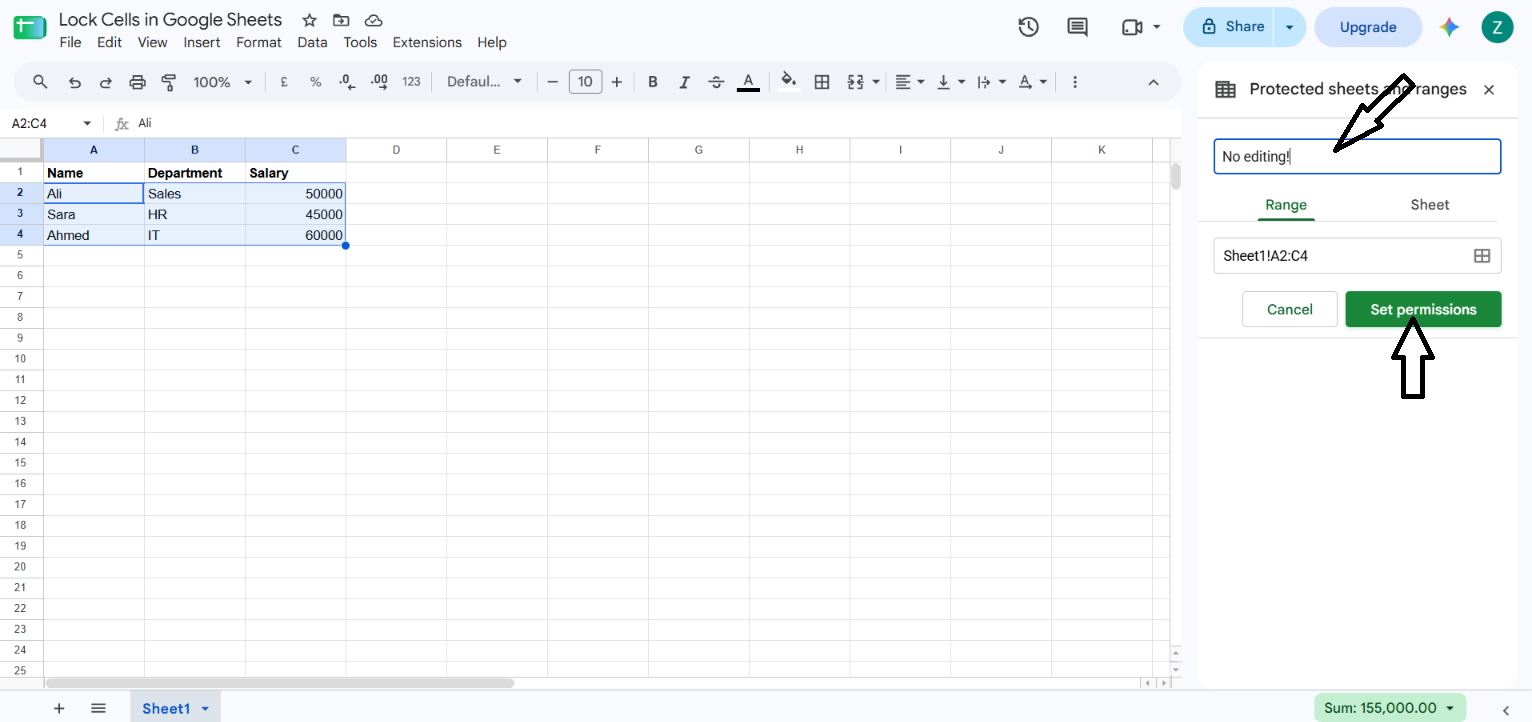1532x722 pixels.
Task: Click the redo arrow icon
Action: point(105,82)
